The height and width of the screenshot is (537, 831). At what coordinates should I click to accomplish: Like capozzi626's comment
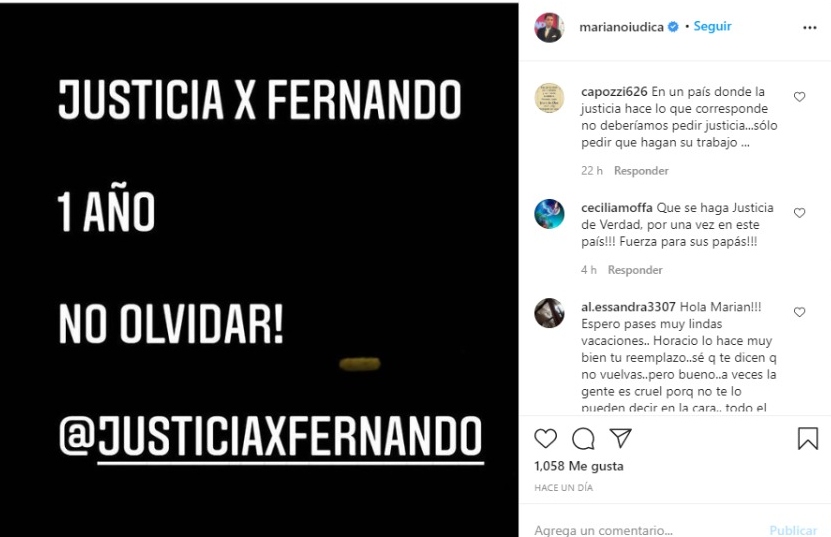(x=799, y=96)
